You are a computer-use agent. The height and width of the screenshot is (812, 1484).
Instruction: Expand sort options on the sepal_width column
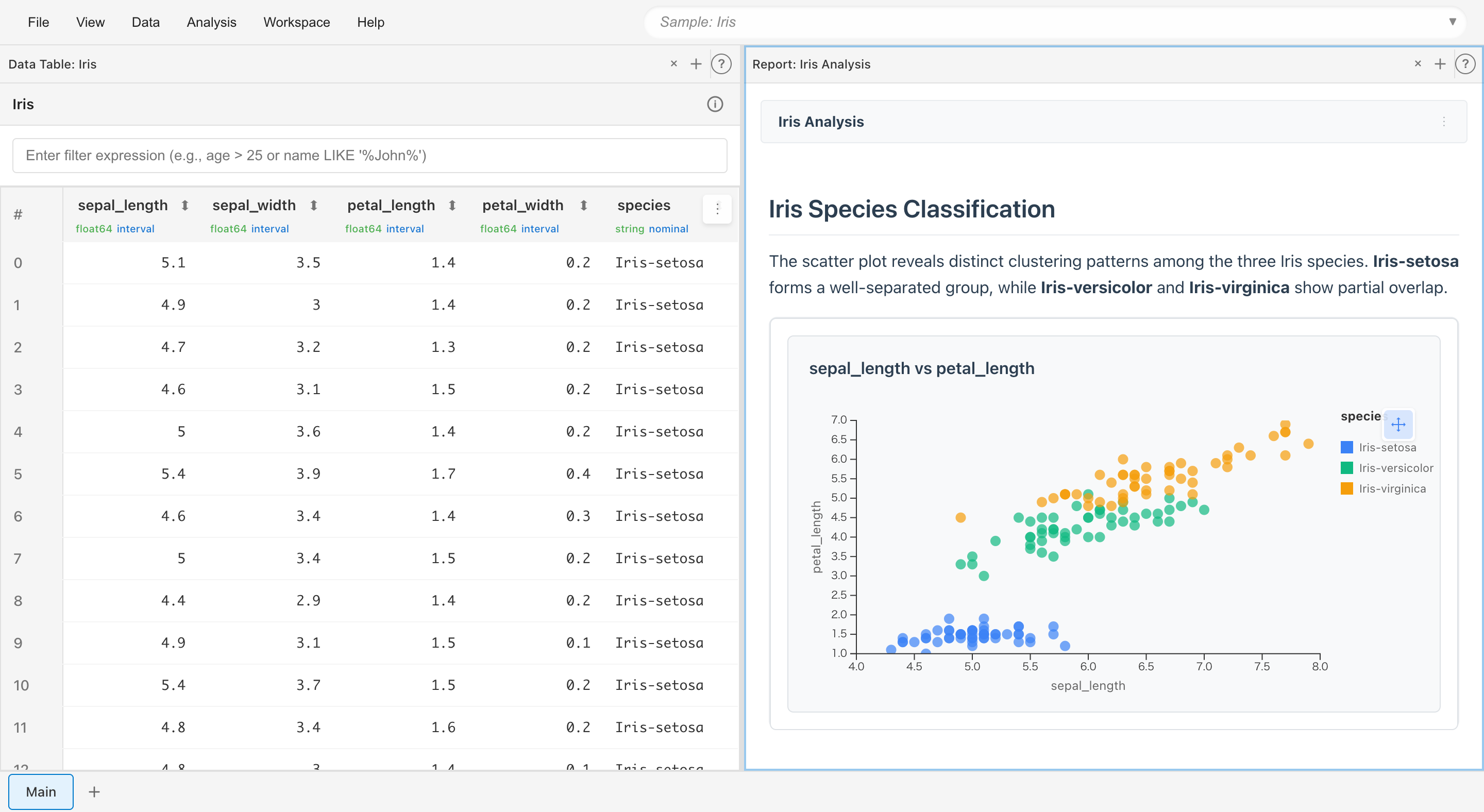tap(314, 205)
